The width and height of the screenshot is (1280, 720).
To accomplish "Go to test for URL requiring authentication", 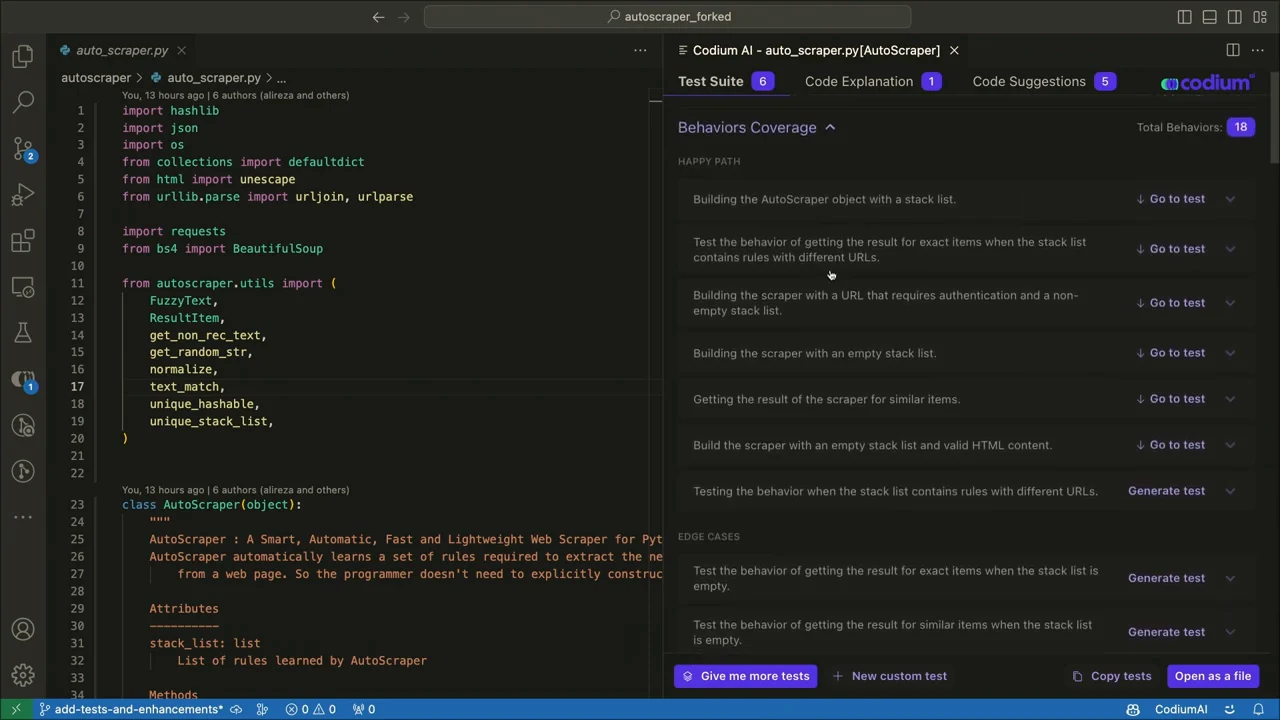I will pyautogui.click(x=1171, y=303).
